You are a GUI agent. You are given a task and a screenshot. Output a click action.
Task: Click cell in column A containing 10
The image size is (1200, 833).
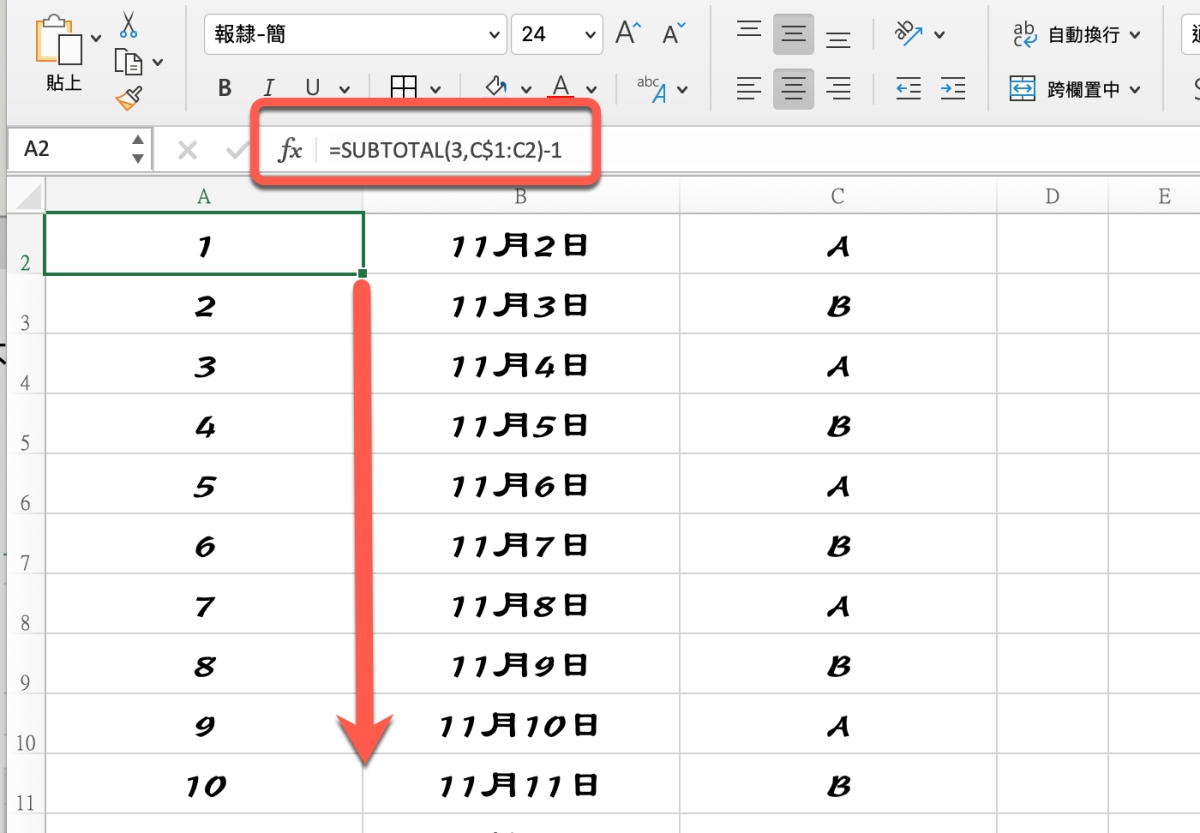pos(204,784)
